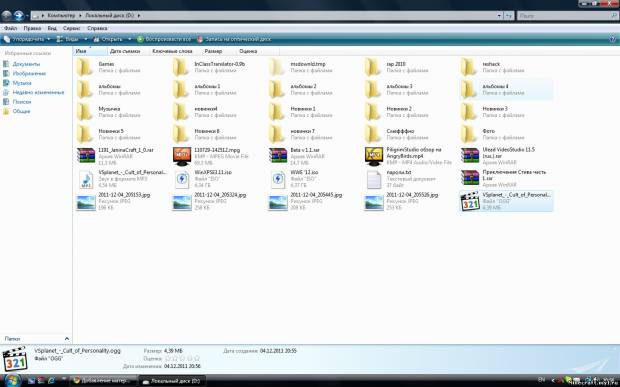Click the Forward navigation arrow

click(18, 16)
